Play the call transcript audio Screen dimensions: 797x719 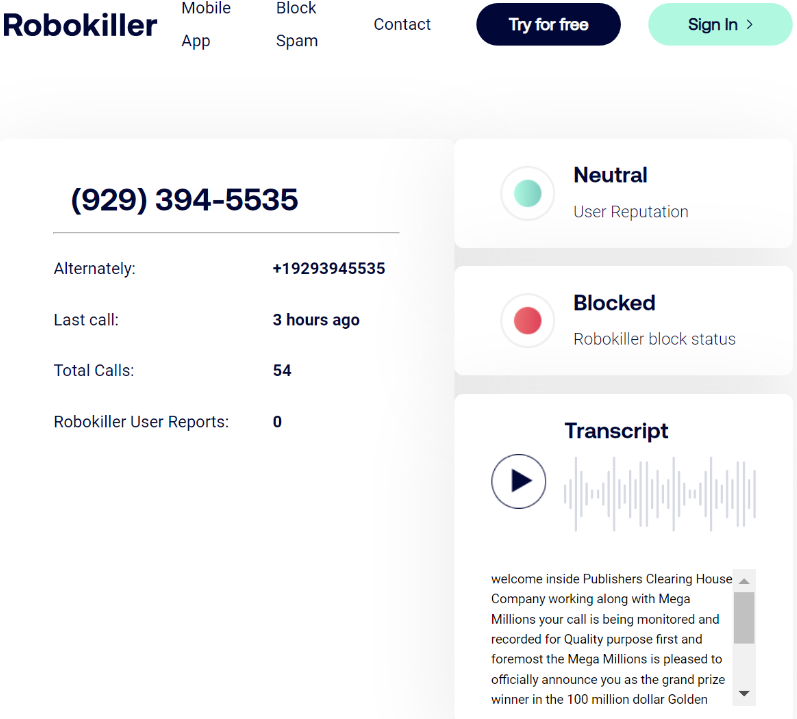(x=518, y=481)
